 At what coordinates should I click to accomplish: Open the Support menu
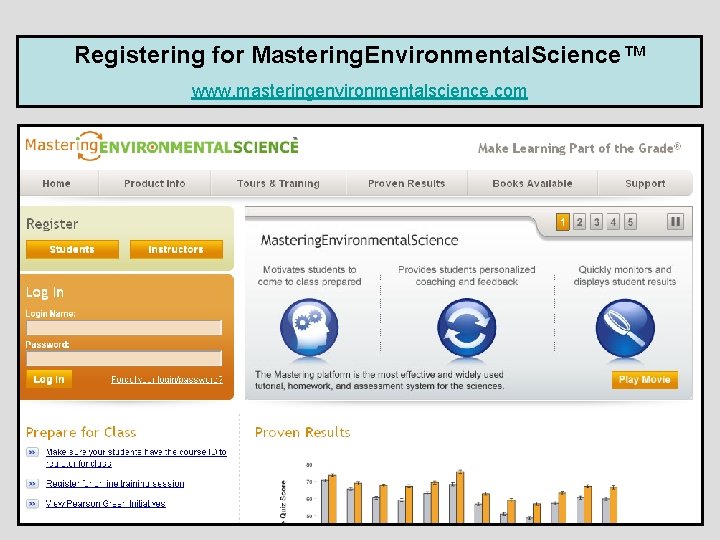click(645, 183)
